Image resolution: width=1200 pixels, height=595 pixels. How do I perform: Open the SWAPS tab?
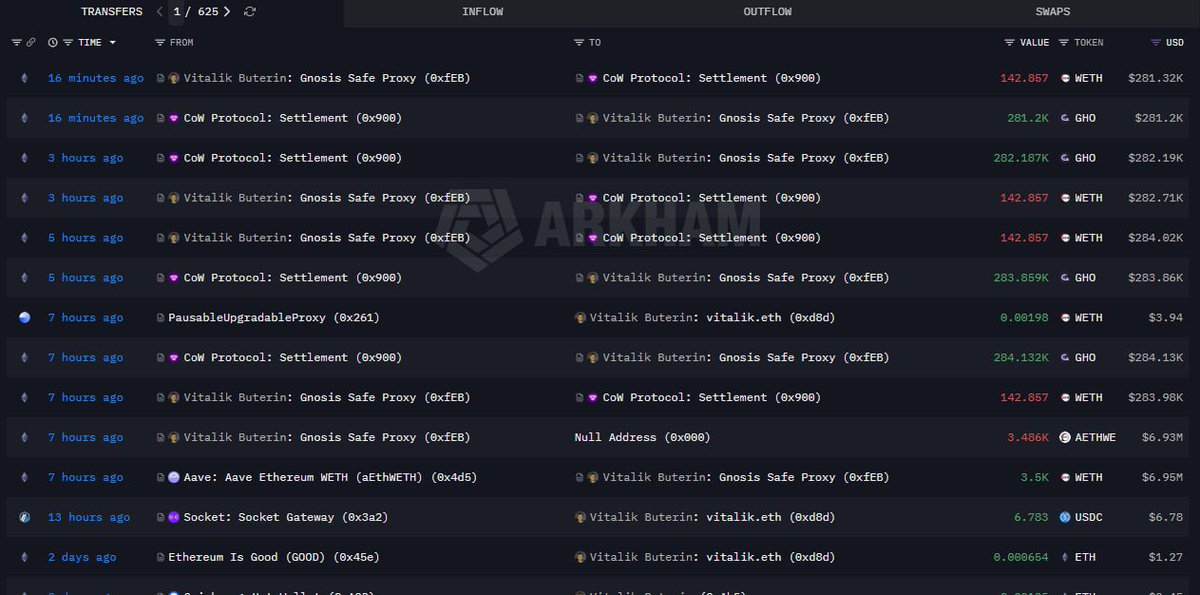click(x=1052, y=12)
